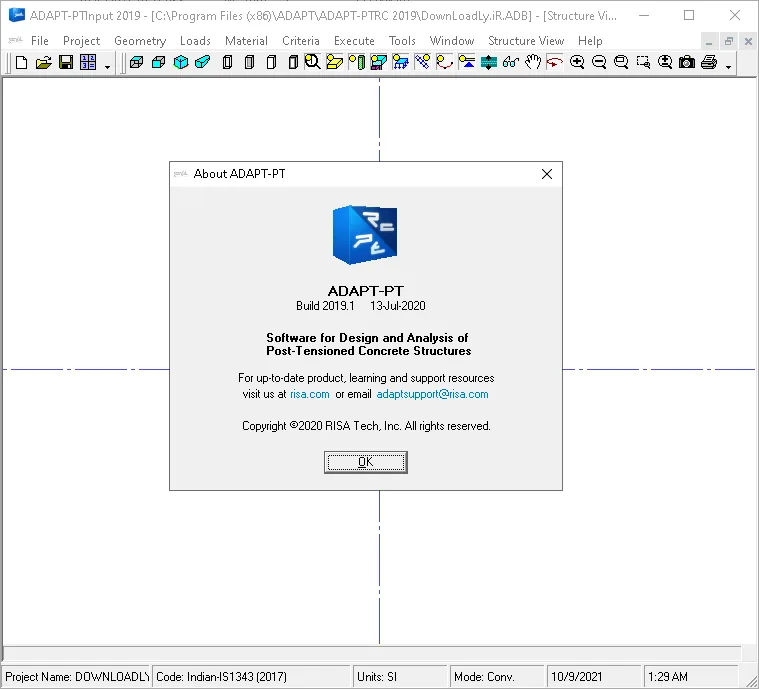Viewport: 759px width, 689px height.
Task: Click the printer icon
Action: tap(709, 62)
